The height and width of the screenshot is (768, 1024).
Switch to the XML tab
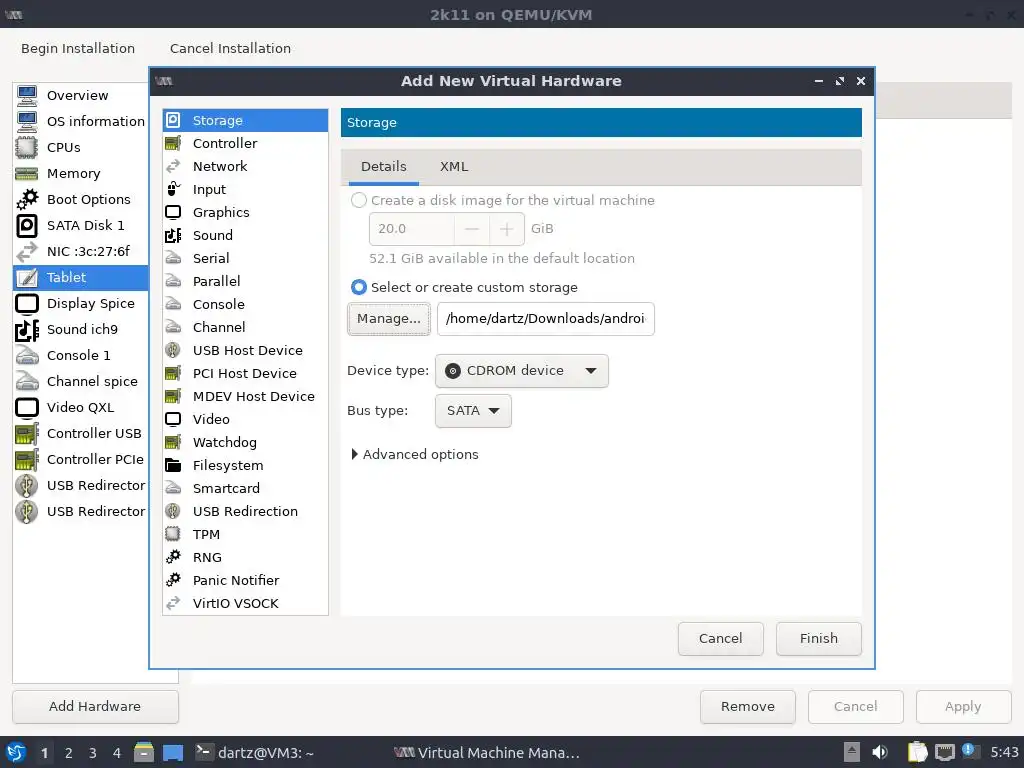click(x=454, y=167)
